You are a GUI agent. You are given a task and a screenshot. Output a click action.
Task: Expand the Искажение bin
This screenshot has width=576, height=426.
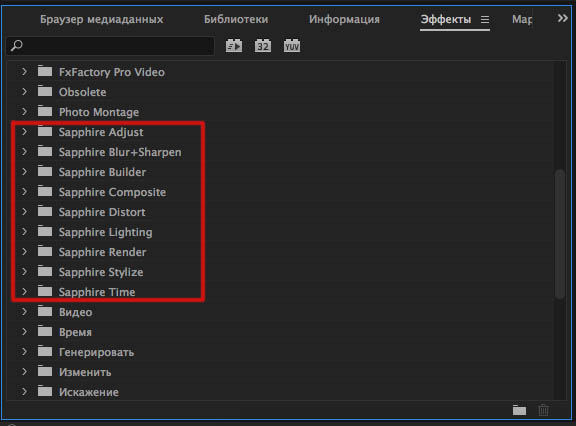[x=24, y=391]
